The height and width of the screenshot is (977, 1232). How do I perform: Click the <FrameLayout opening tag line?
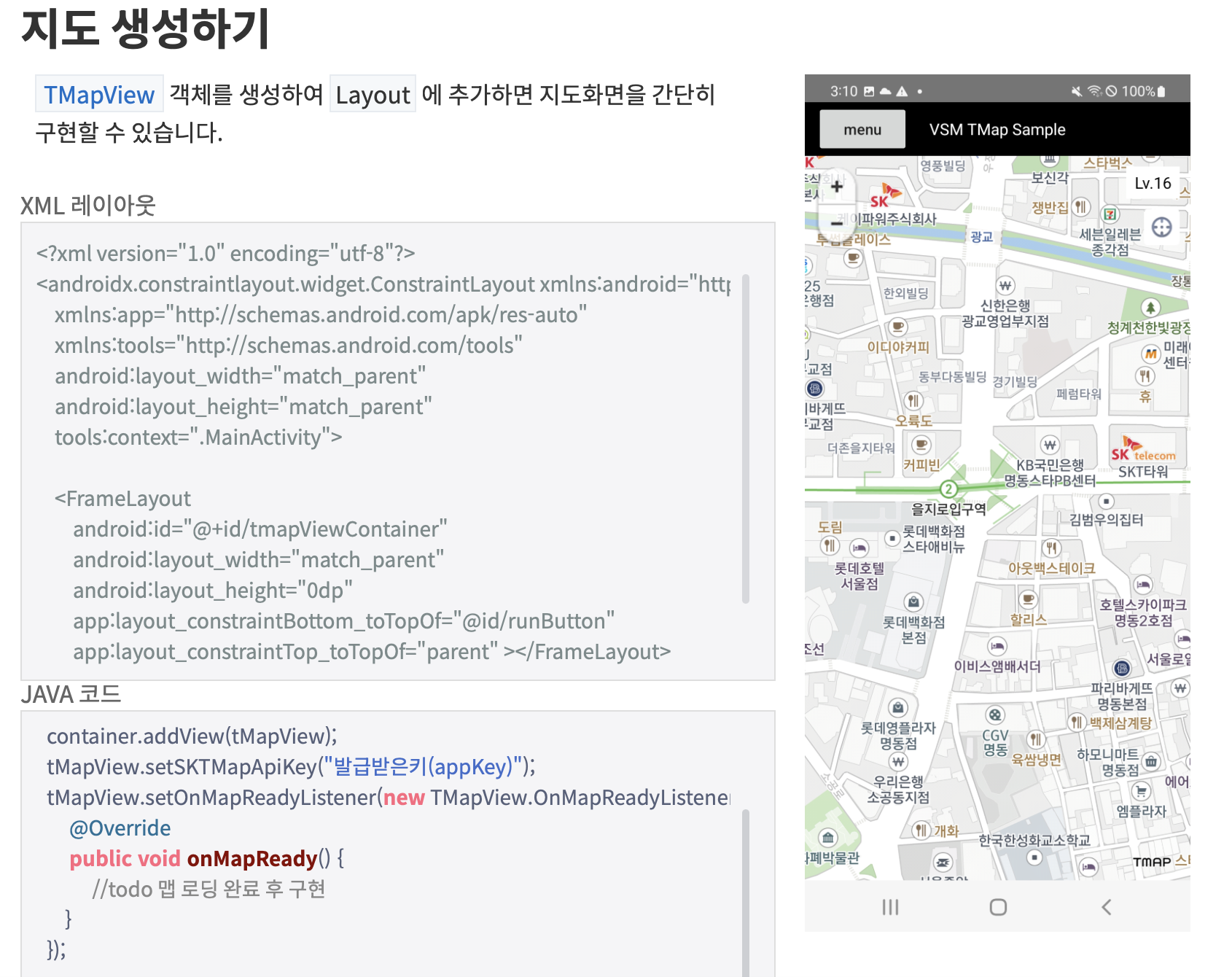pos(122,498)
